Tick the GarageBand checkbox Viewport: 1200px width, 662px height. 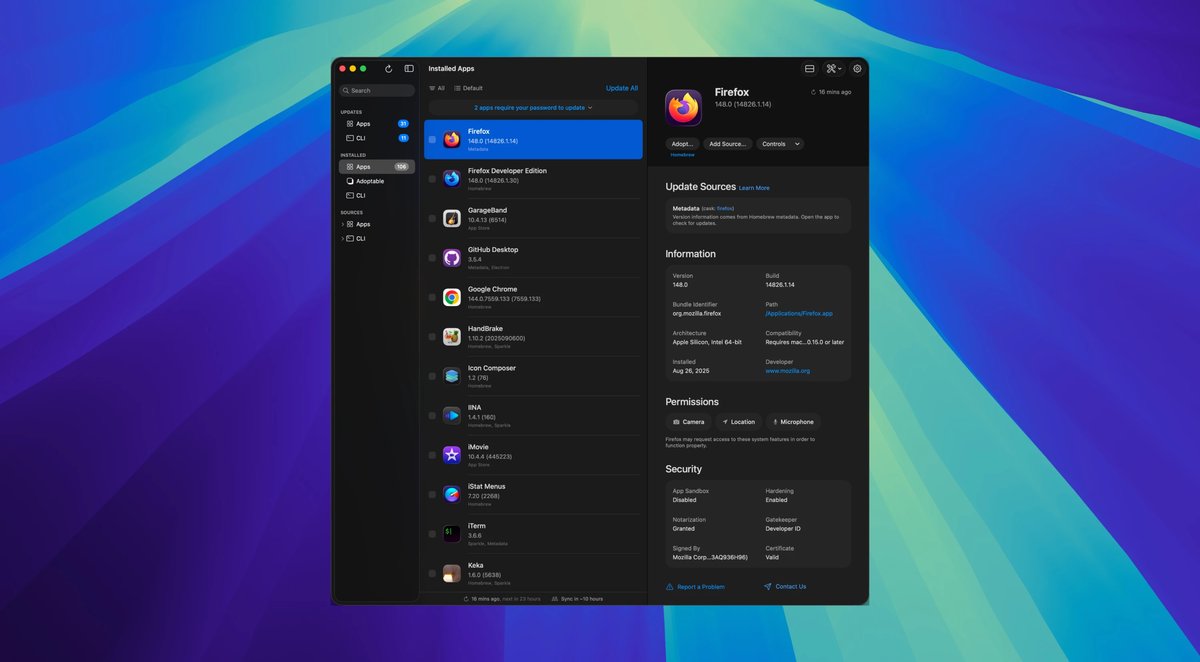coord(432,218)
